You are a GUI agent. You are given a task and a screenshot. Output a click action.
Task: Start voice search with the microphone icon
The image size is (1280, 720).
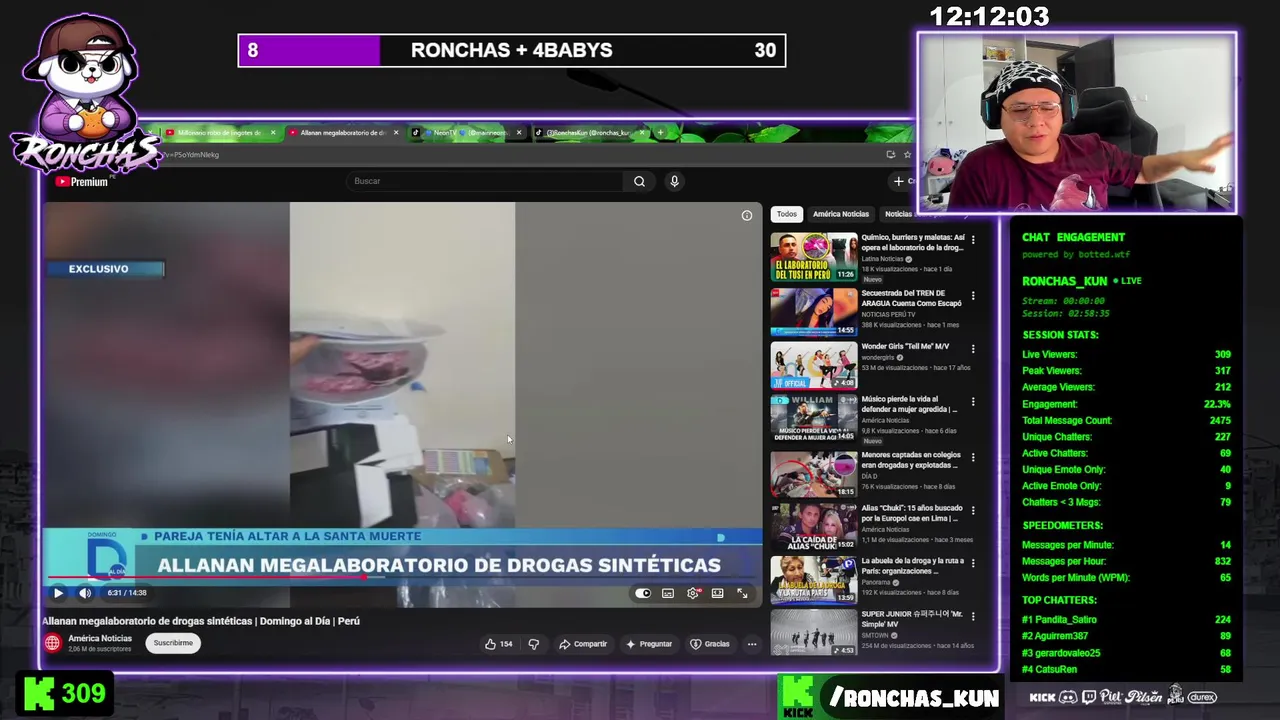[674, 181]
